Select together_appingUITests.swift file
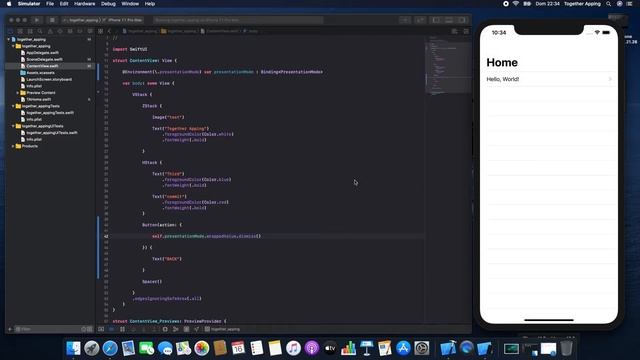 [x=51, y=133]
